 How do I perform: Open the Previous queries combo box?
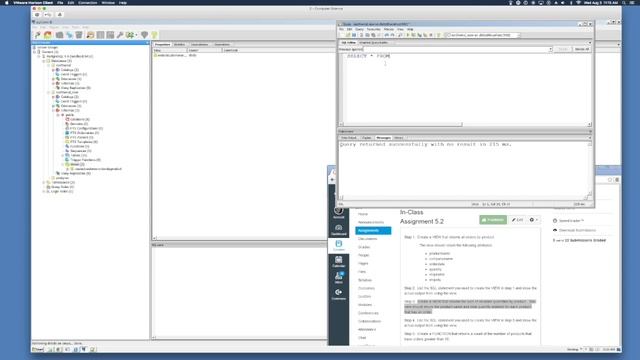tap(458, 49)
